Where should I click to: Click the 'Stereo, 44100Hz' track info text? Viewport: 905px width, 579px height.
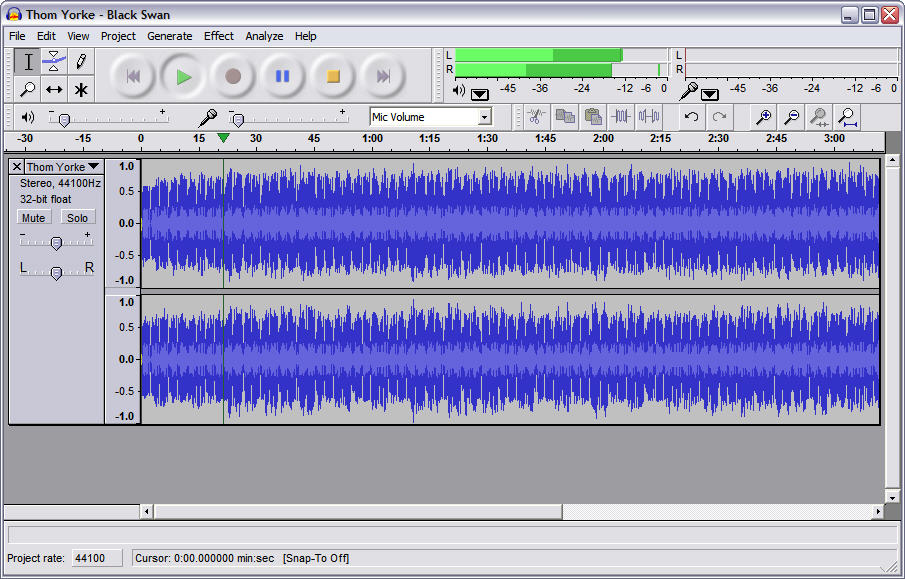click(60, 183)
